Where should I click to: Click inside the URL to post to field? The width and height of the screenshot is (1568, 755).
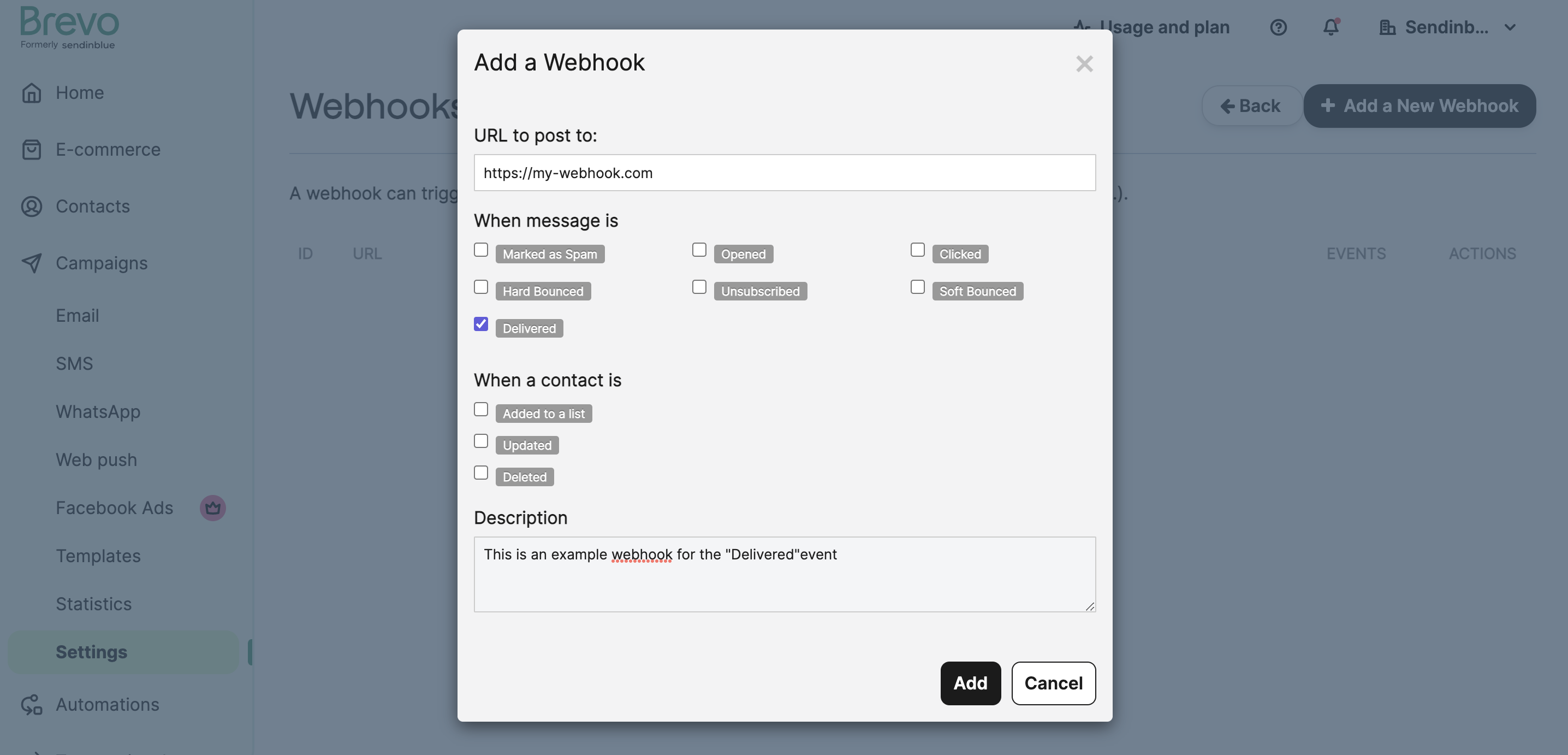pyautogui.click(x=784, y=173)
